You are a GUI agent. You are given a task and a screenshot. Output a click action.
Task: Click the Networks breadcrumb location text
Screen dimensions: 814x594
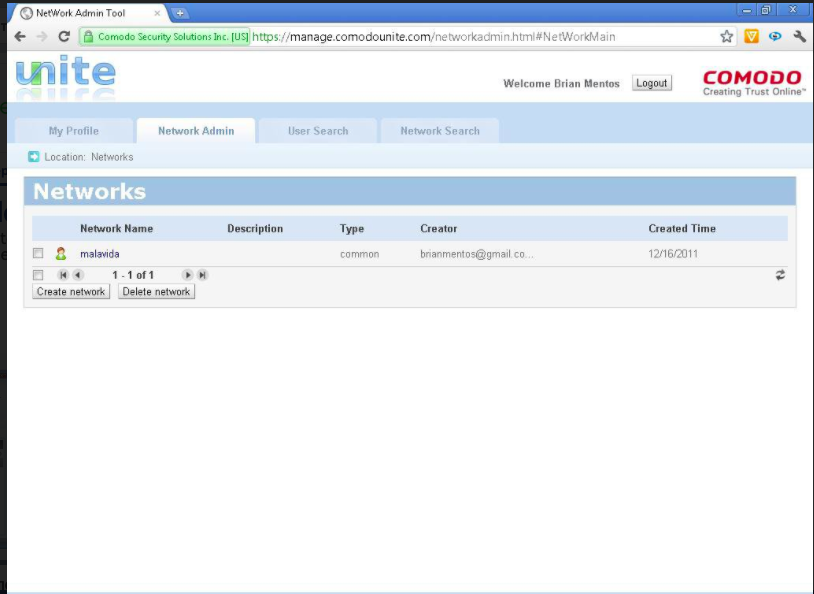click(x=112, y=157)
